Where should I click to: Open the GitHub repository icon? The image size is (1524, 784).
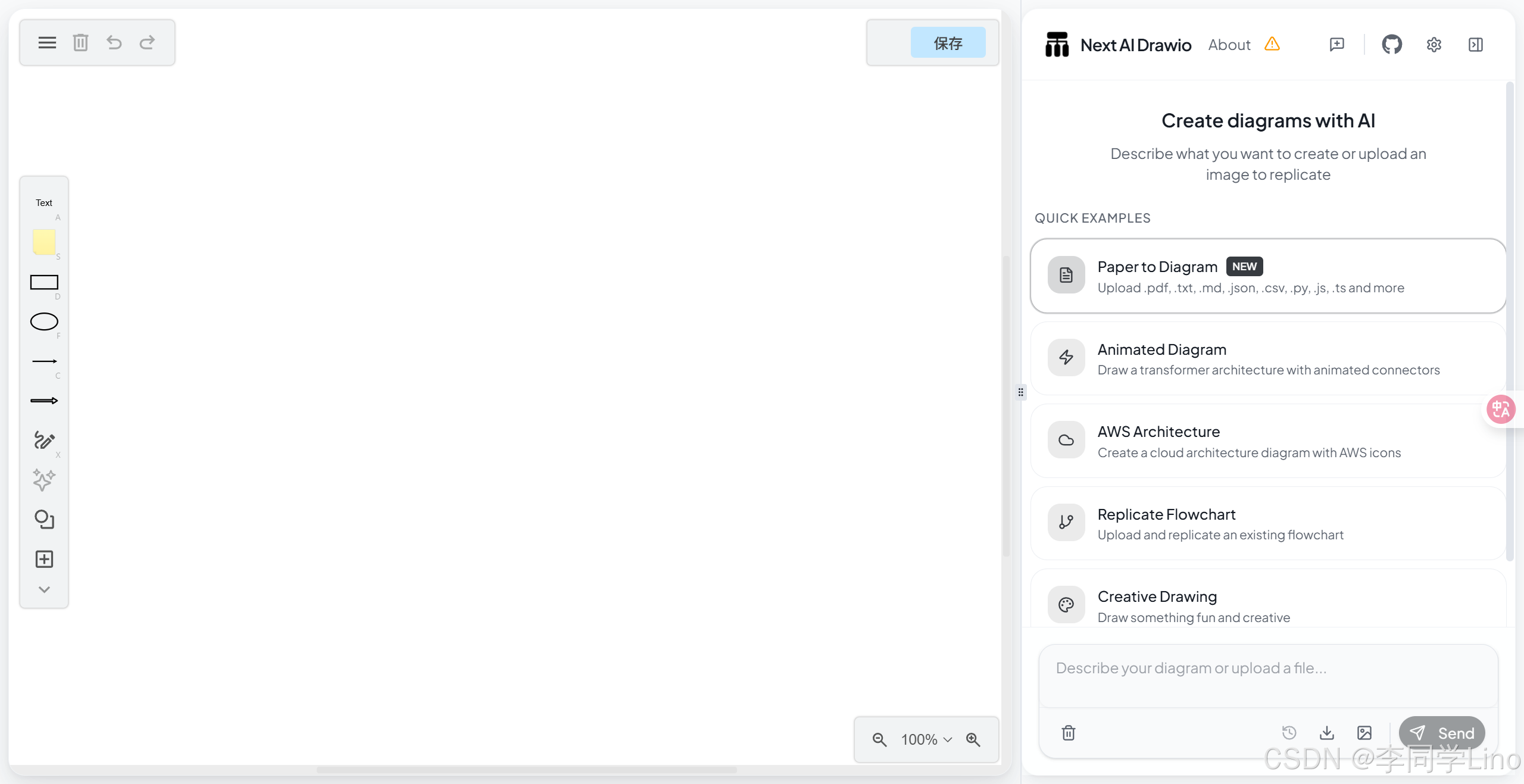1391,45
